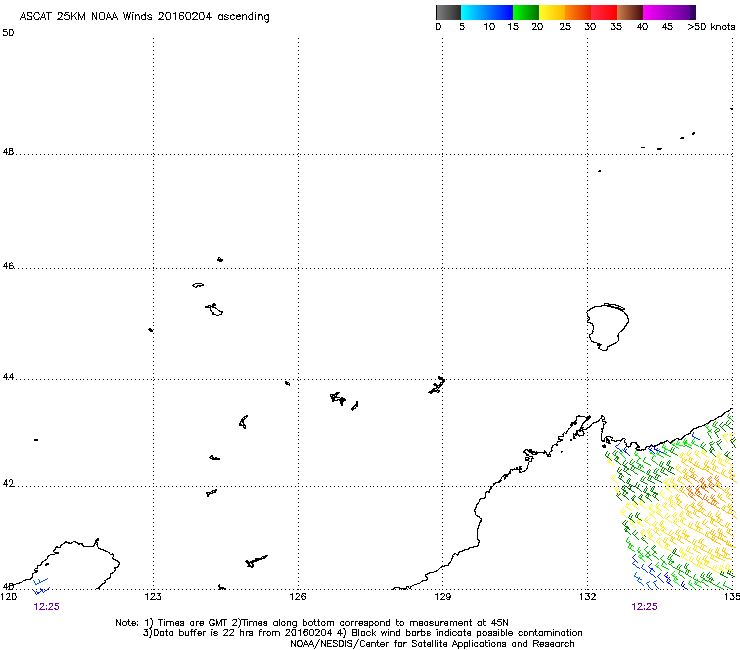Click the large lake outline near 132E 45N

pos(607,327)
